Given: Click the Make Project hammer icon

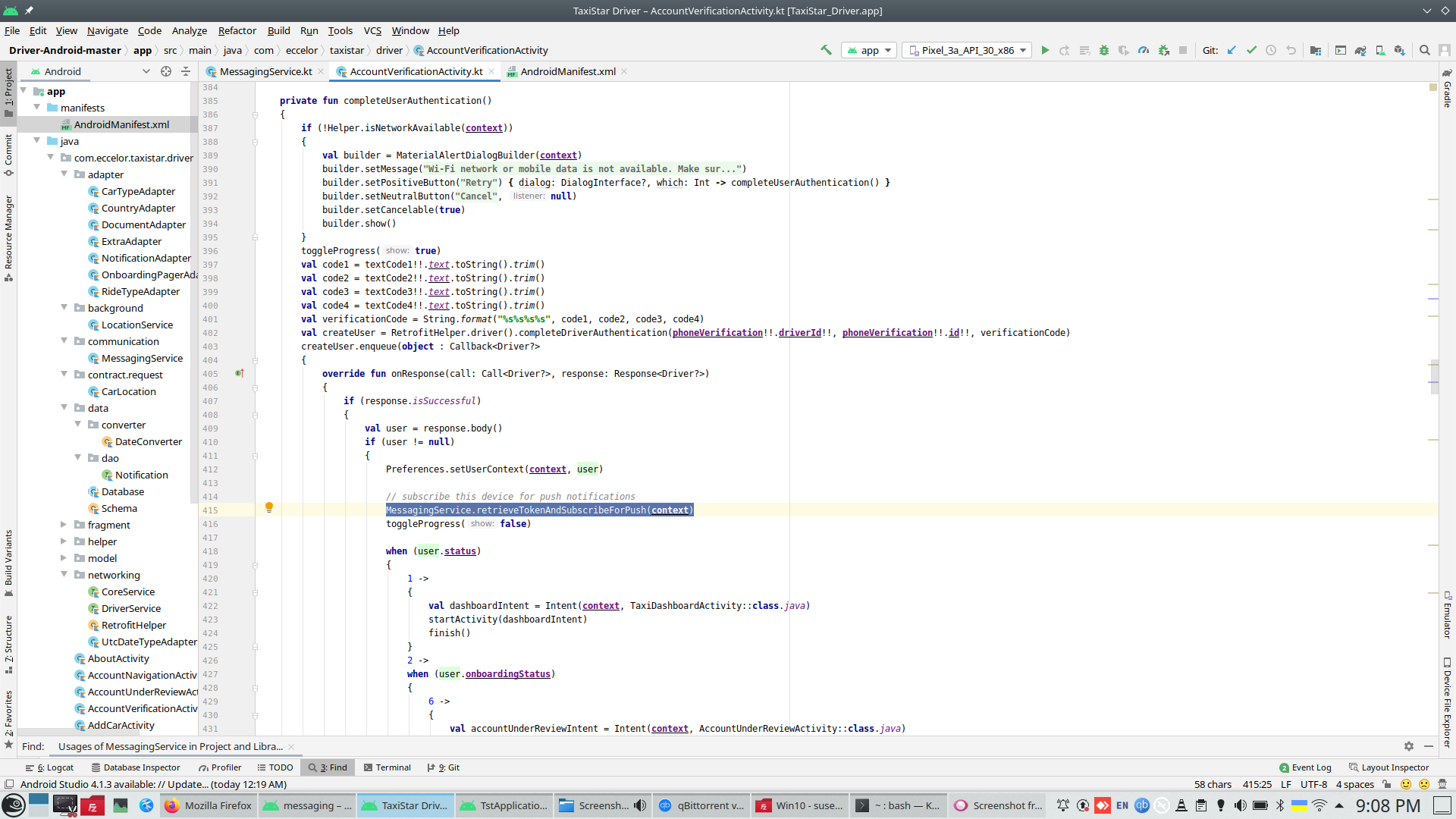Looking at the screenshot, I should 826,50.
